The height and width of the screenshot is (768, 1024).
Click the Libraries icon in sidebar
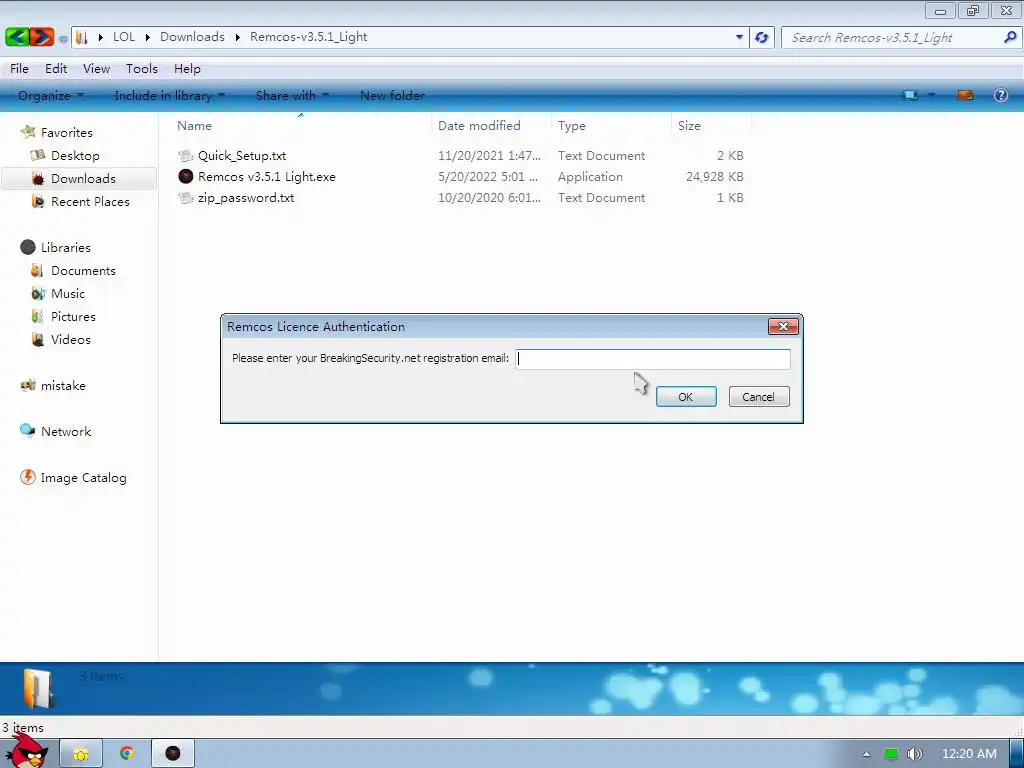click(x=28, y=248)
